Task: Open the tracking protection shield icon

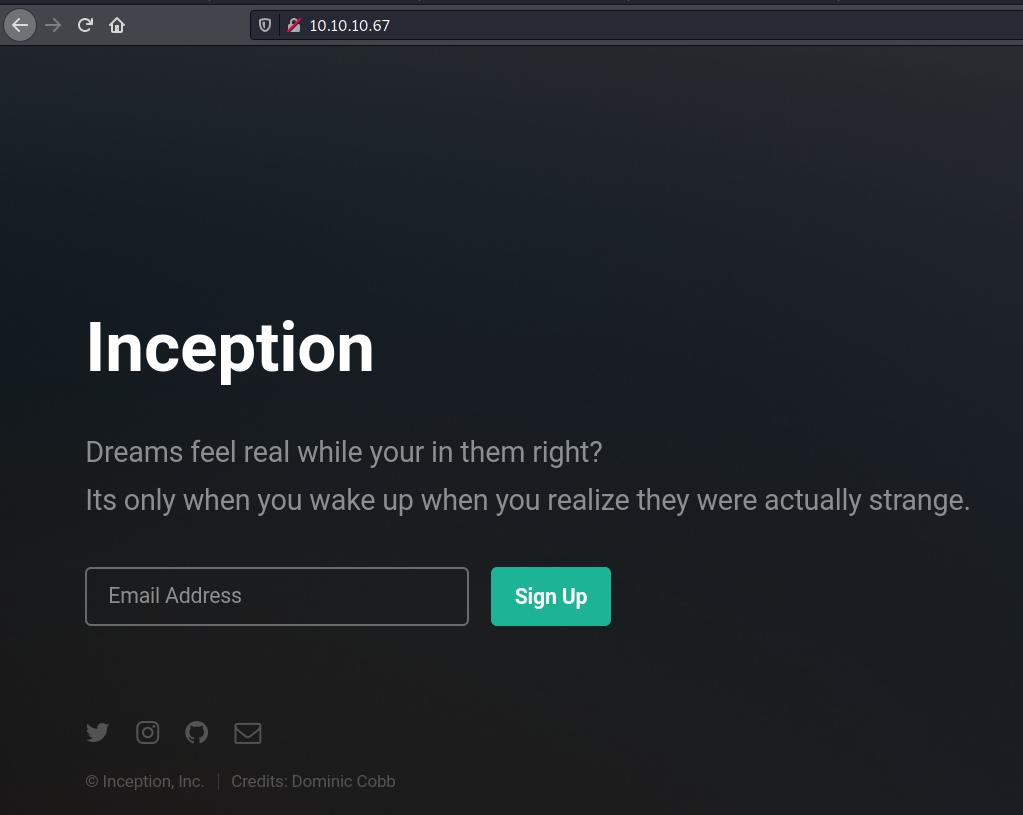Action: point(265,25)
